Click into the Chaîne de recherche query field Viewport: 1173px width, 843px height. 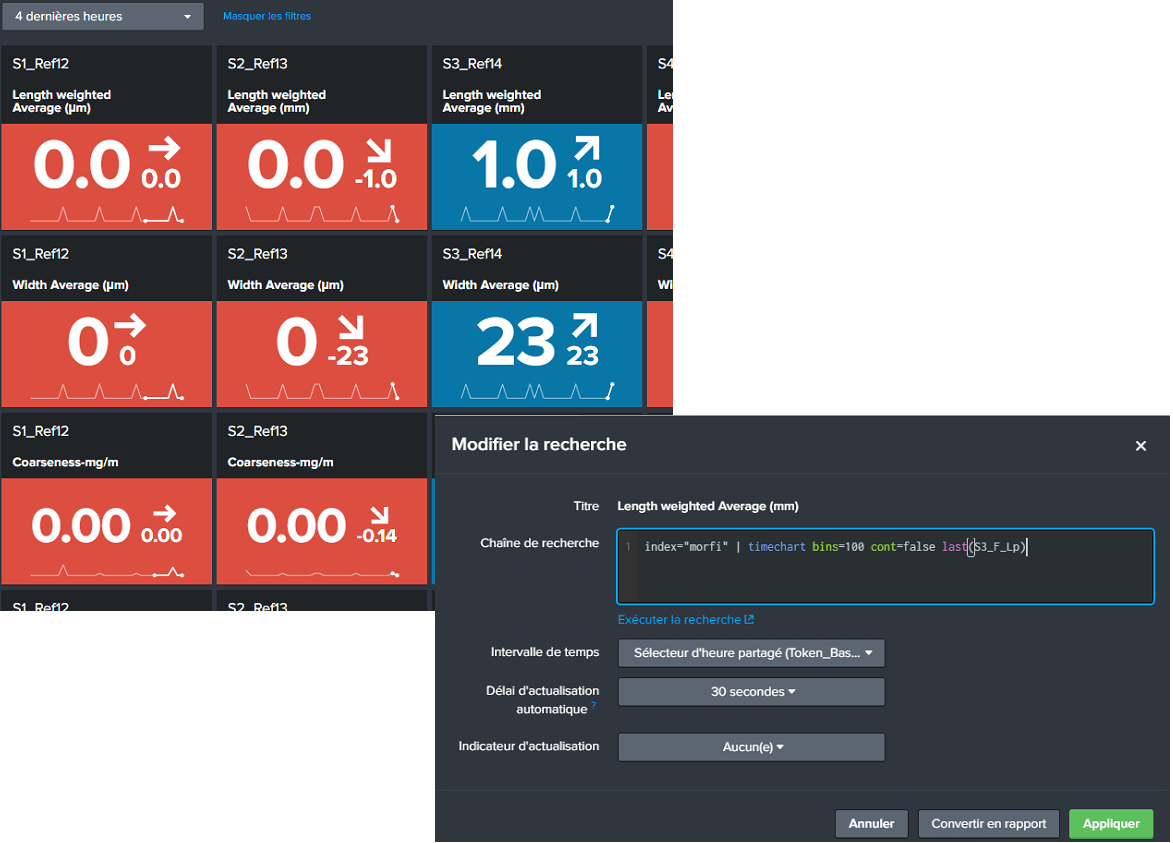885,566
